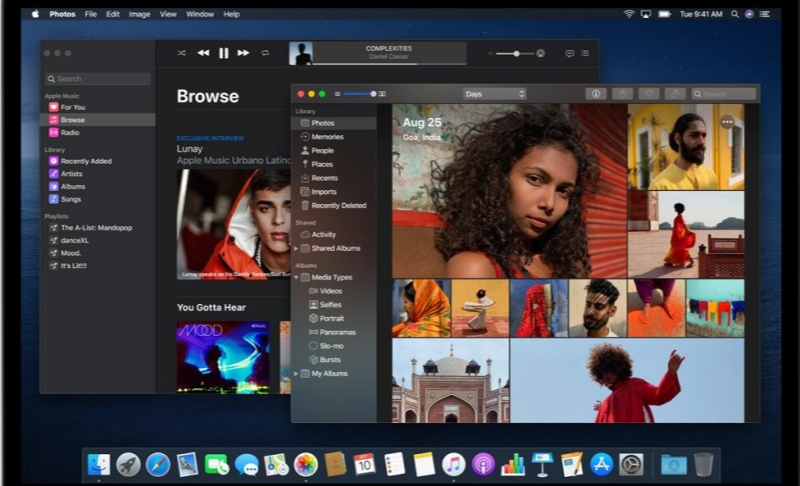
Task: Open the Image menu
Action: 139,14
